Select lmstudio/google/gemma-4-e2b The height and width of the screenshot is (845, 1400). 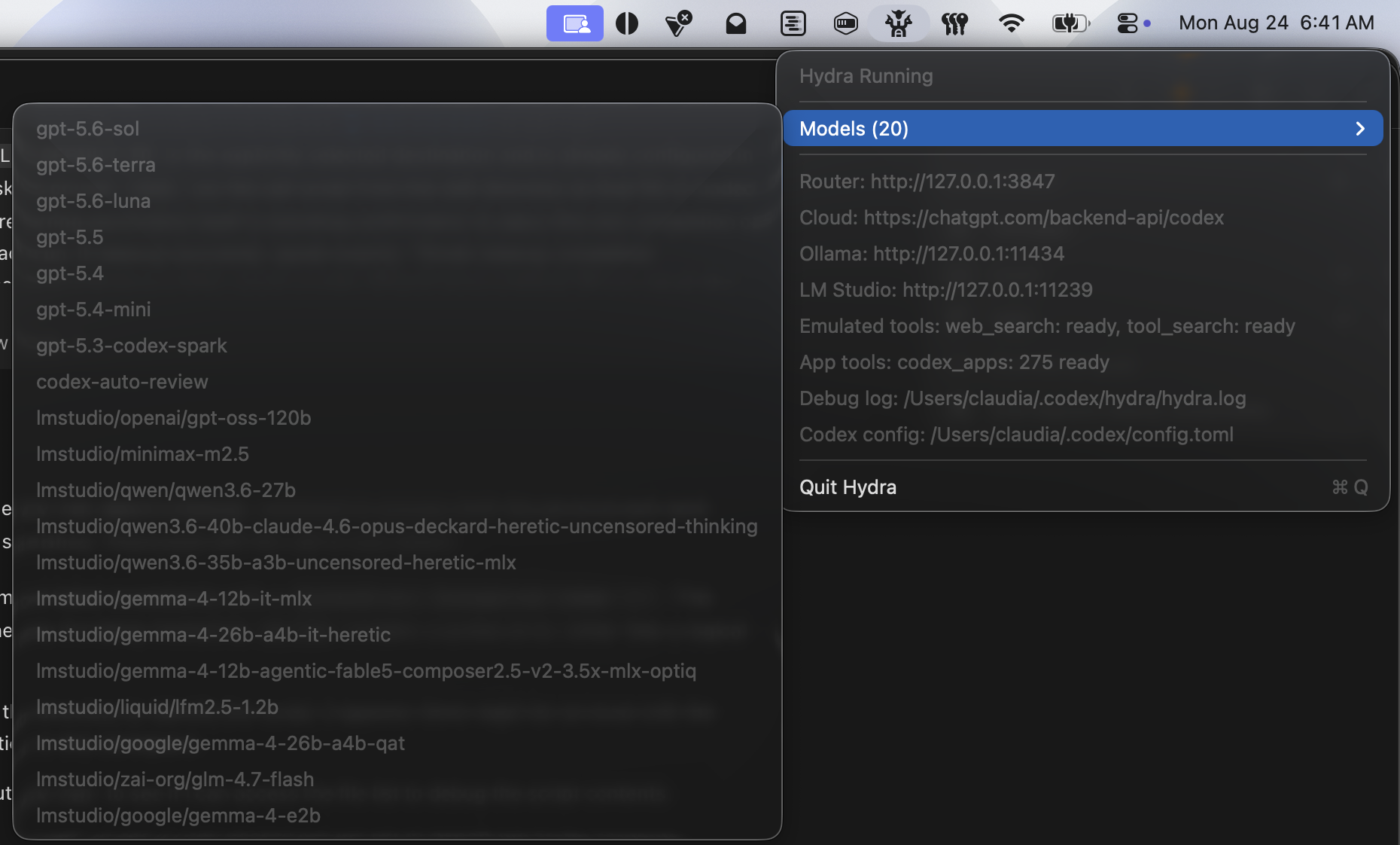(x=397, y=816)
